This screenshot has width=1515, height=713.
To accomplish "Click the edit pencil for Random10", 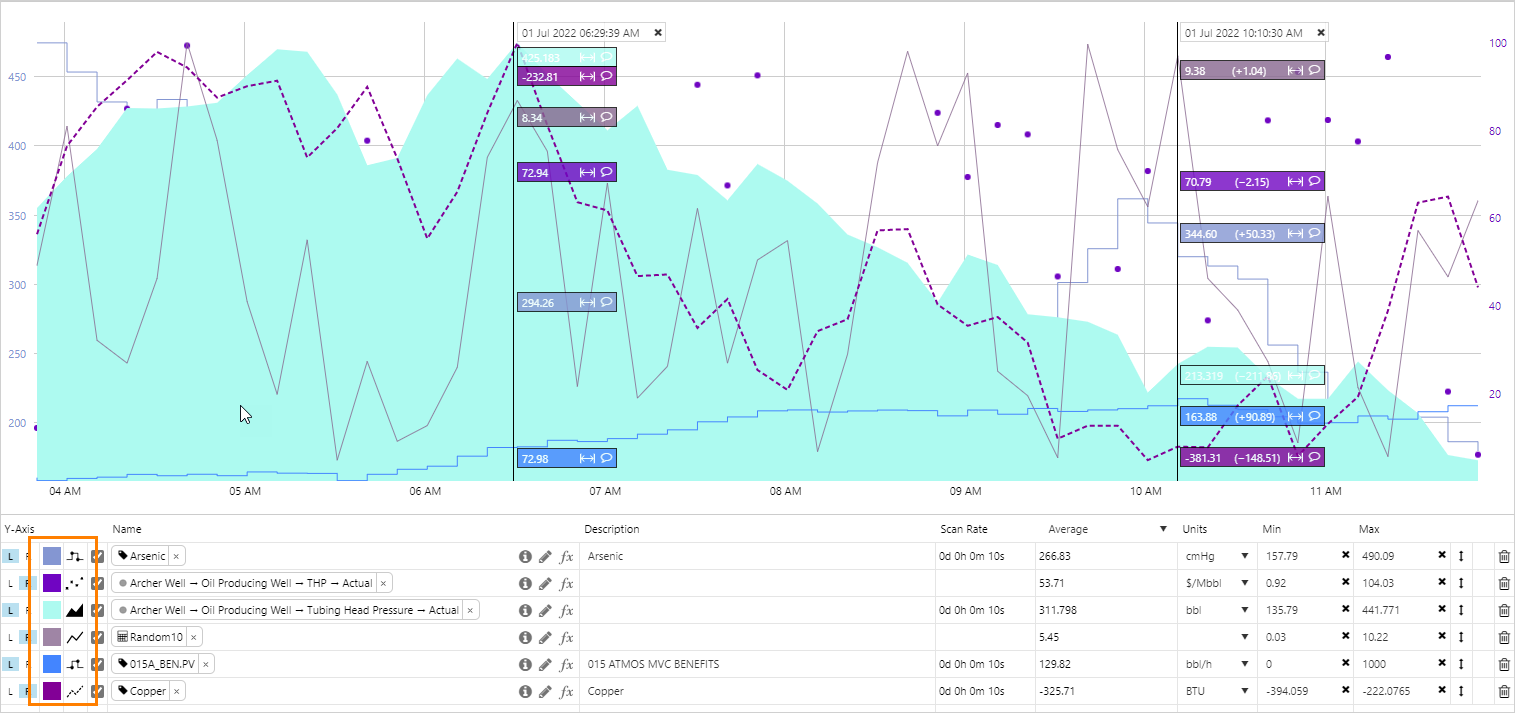I will [x=545, y=637].
